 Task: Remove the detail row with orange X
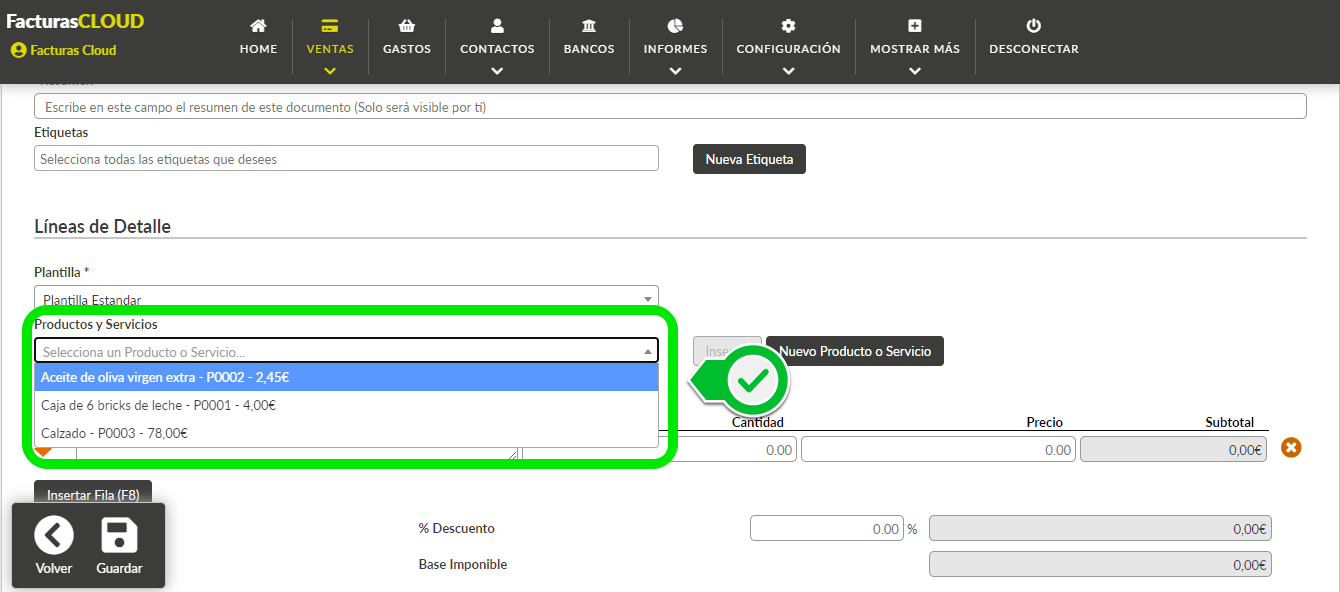pos(1291,448)
